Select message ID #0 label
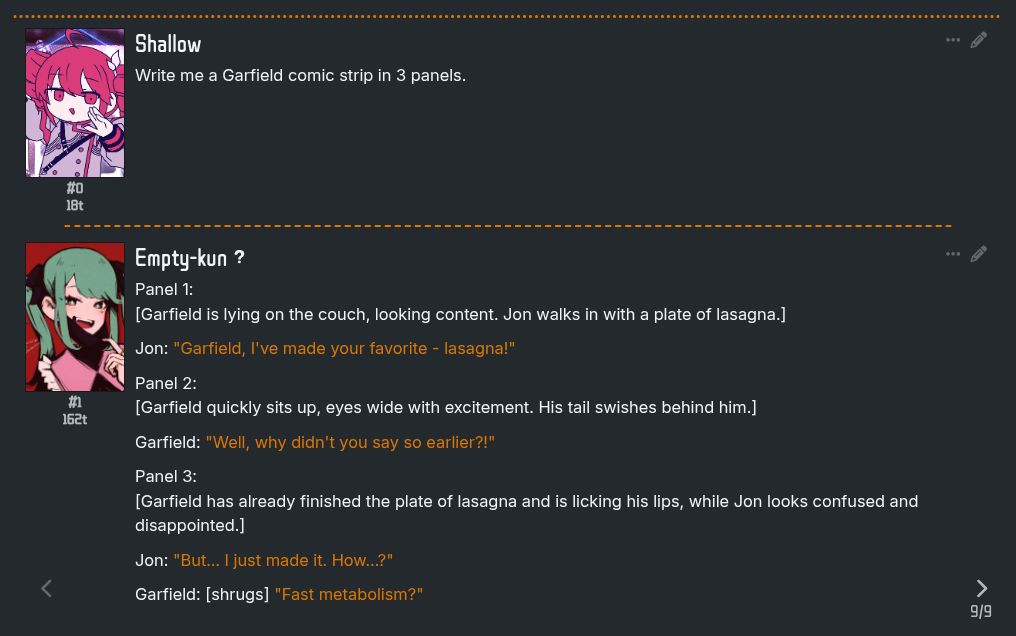The image size is (1016, 636). coord(75,188)
